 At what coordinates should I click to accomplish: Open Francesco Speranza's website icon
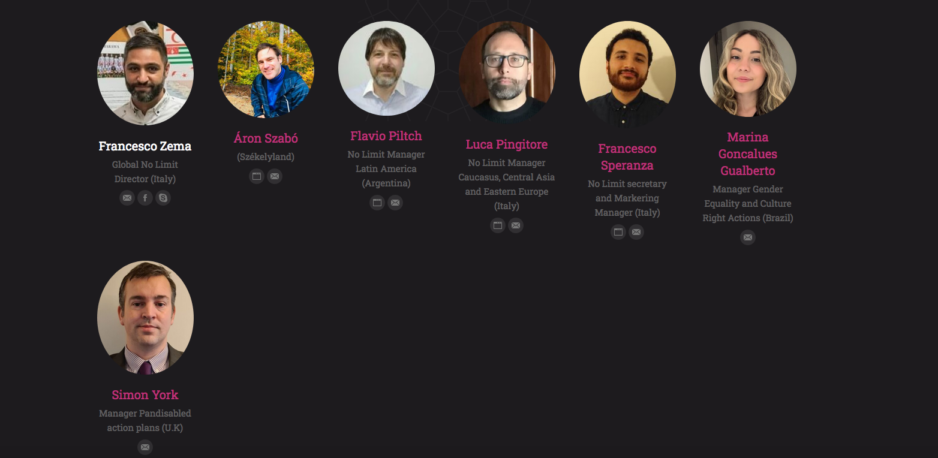618,232
